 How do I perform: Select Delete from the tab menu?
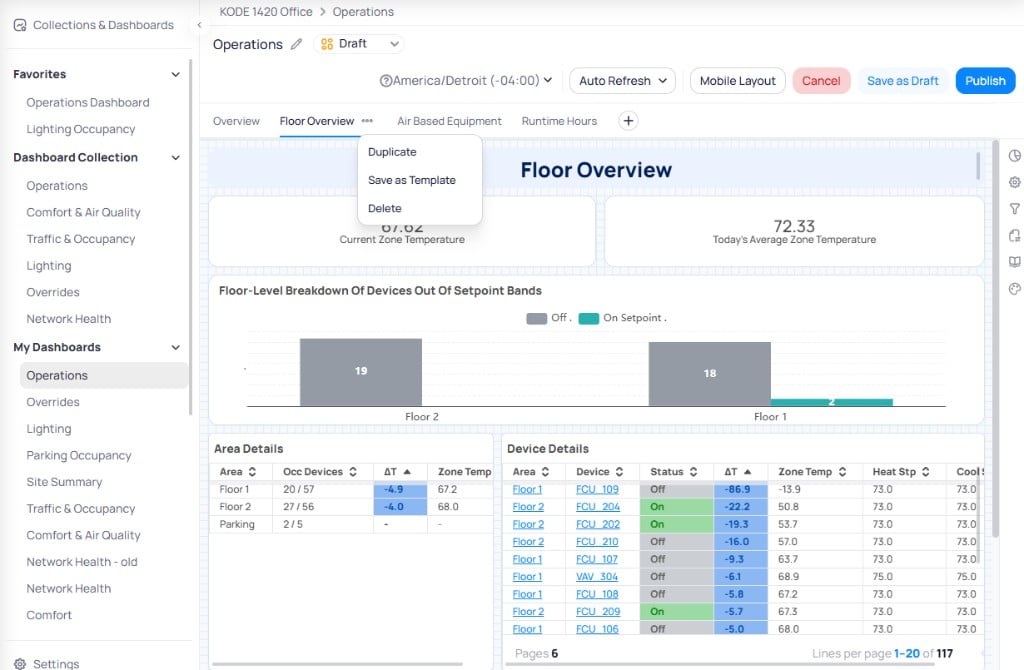385,208
